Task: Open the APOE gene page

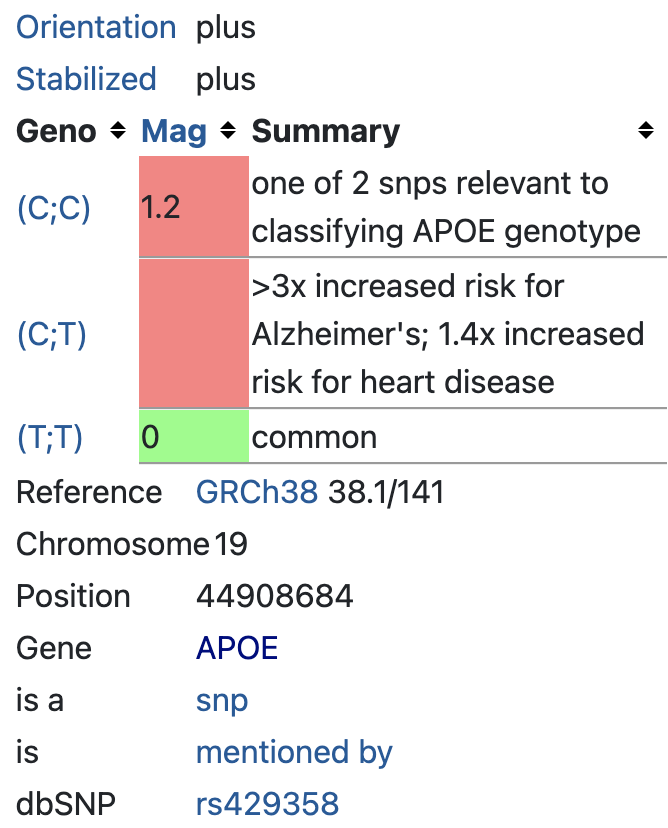Action: [x=236, y=648]
